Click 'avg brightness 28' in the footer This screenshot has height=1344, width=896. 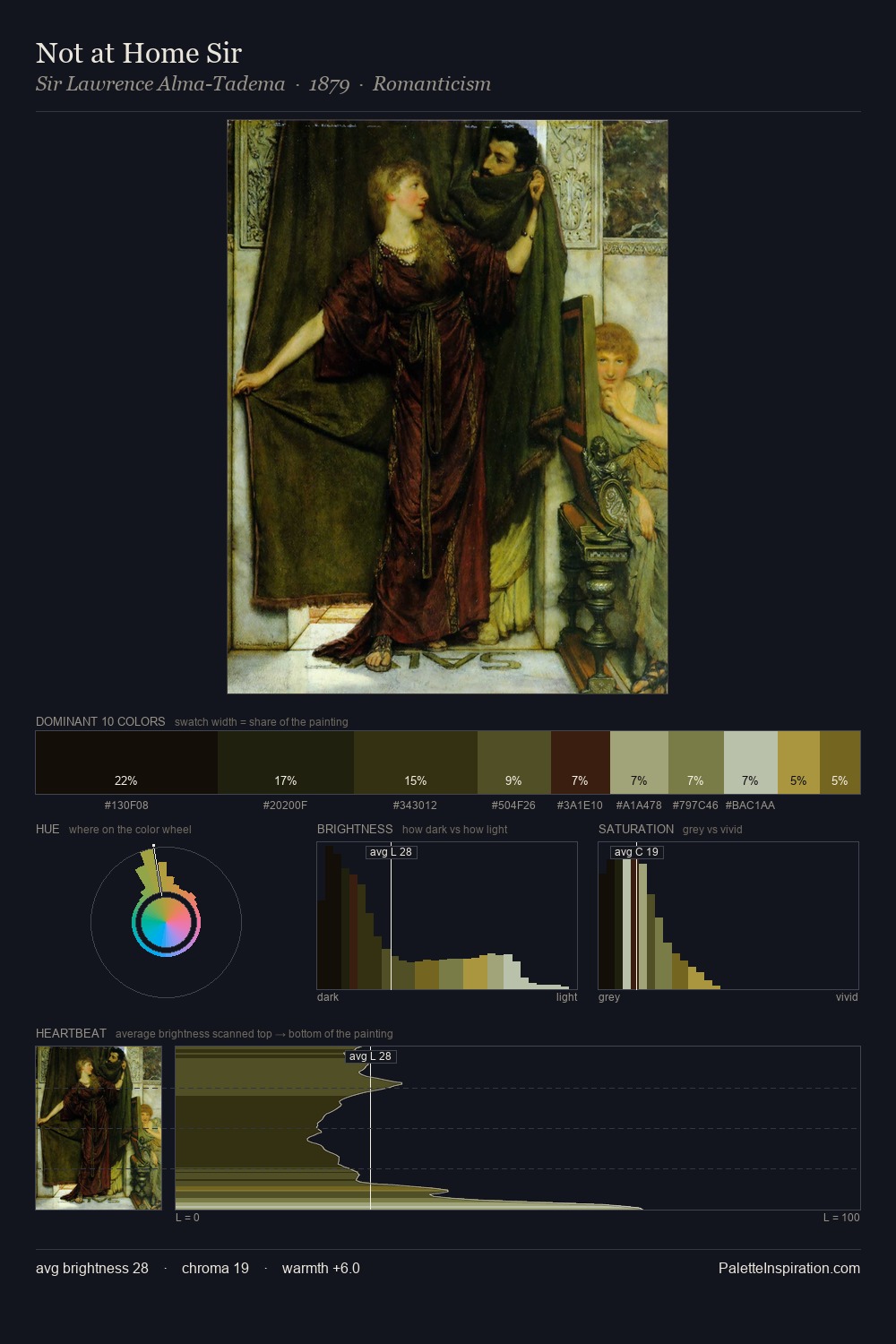[92, 1268]
